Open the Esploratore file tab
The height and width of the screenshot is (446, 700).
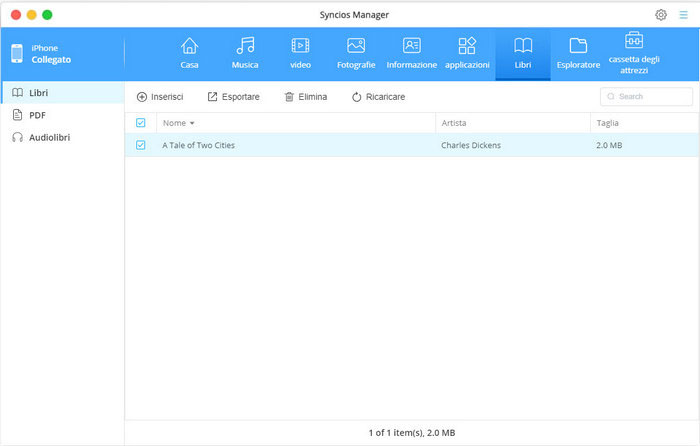click(x=578, y=54)
